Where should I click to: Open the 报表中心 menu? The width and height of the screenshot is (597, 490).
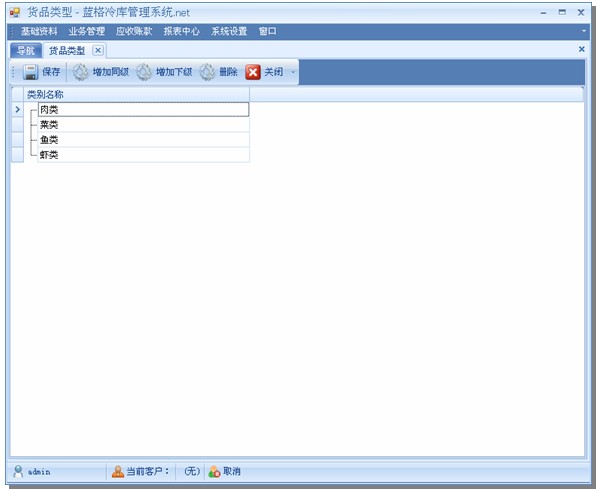click(x=182, y=31)
